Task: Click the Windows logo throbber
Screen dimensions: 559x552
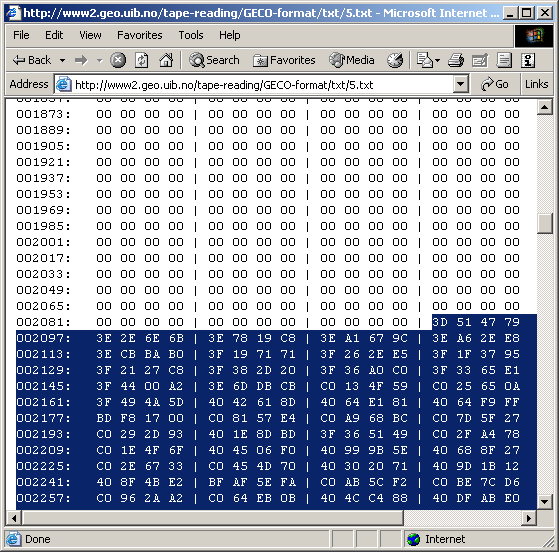Action: click(534, 36)
